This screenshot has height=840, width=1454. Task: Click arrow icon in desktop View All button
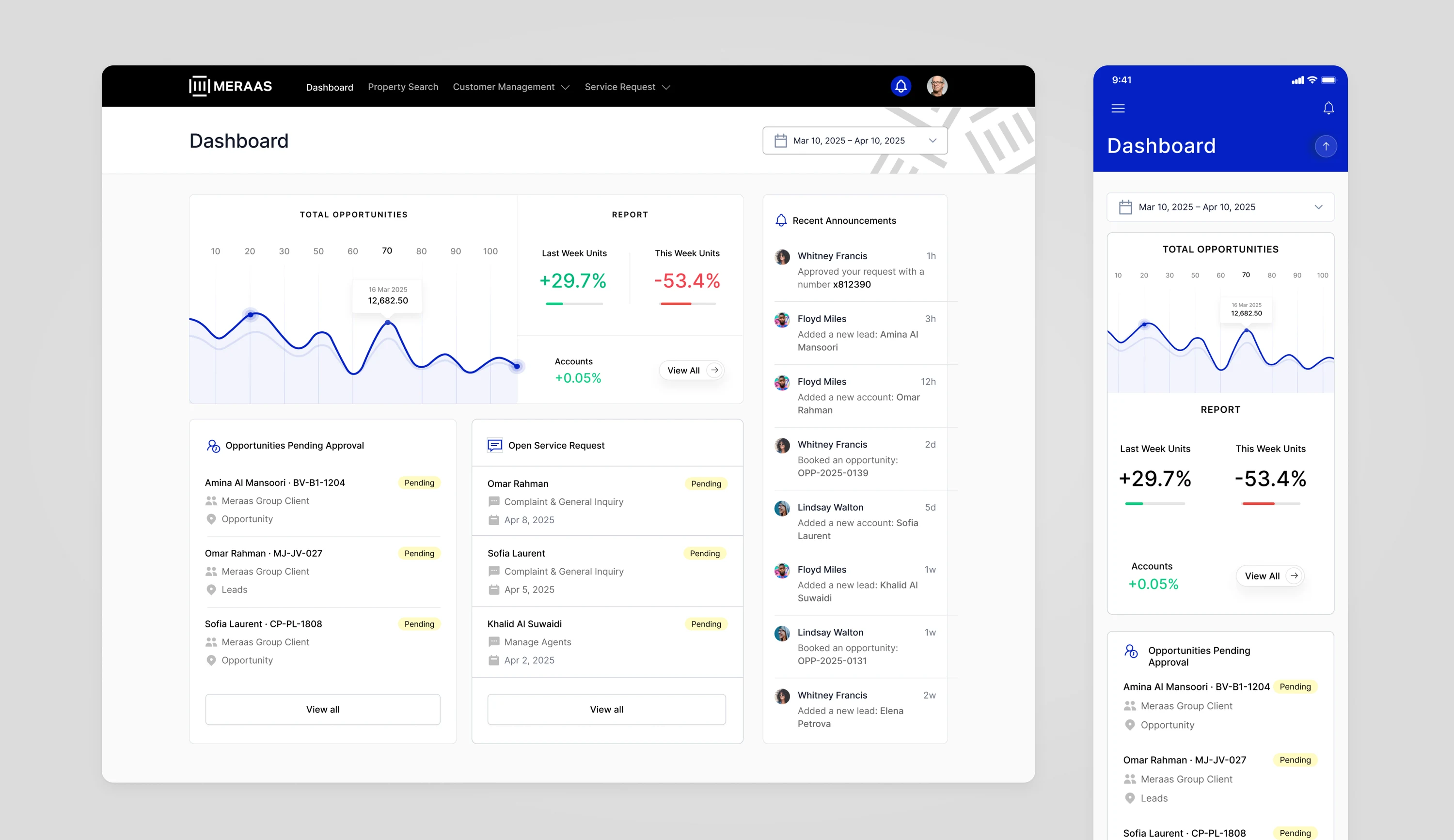714,370
